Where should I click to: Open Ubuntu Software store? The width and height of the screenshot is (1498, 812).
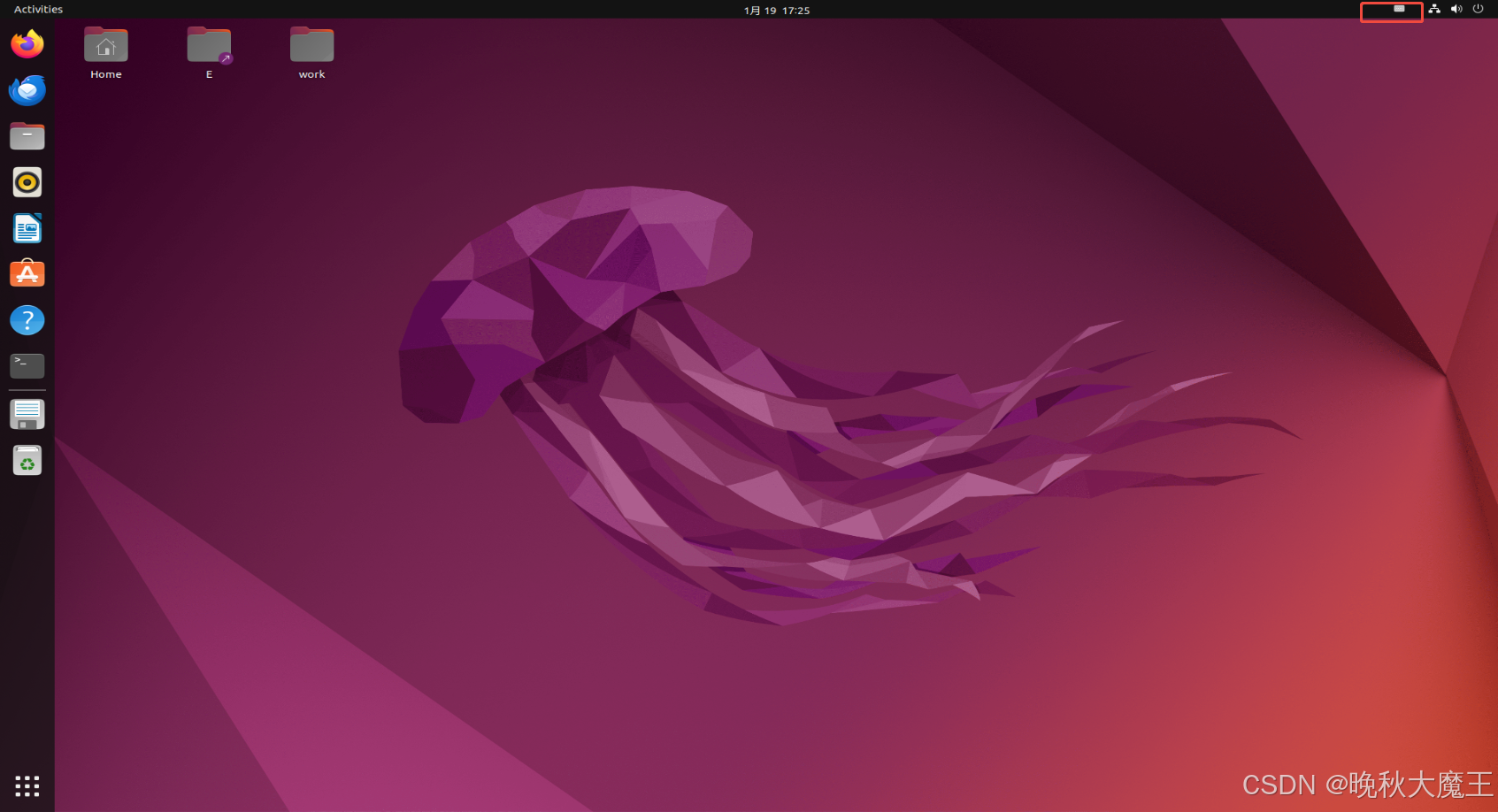[27, 274]
